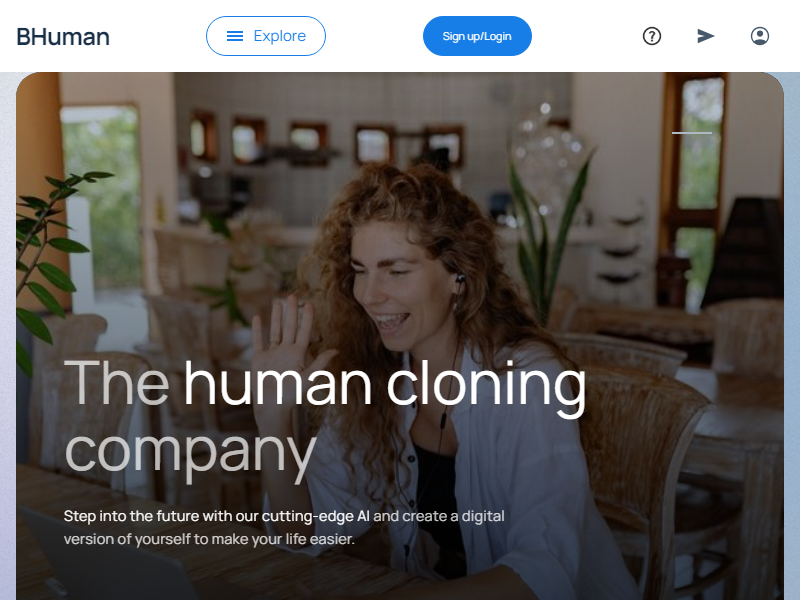Select the white carousel slide indicator line

[x=692, y=133]
